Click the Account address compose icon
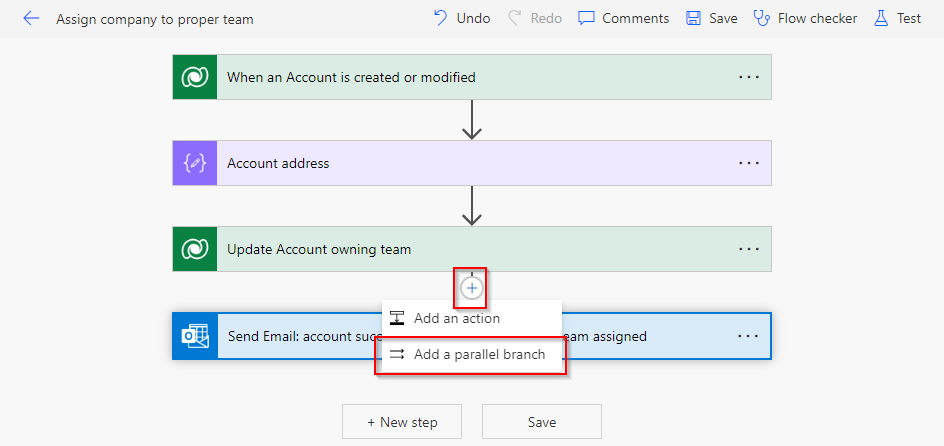The width and height of the screenshot is (944, 446). [195, 163]
